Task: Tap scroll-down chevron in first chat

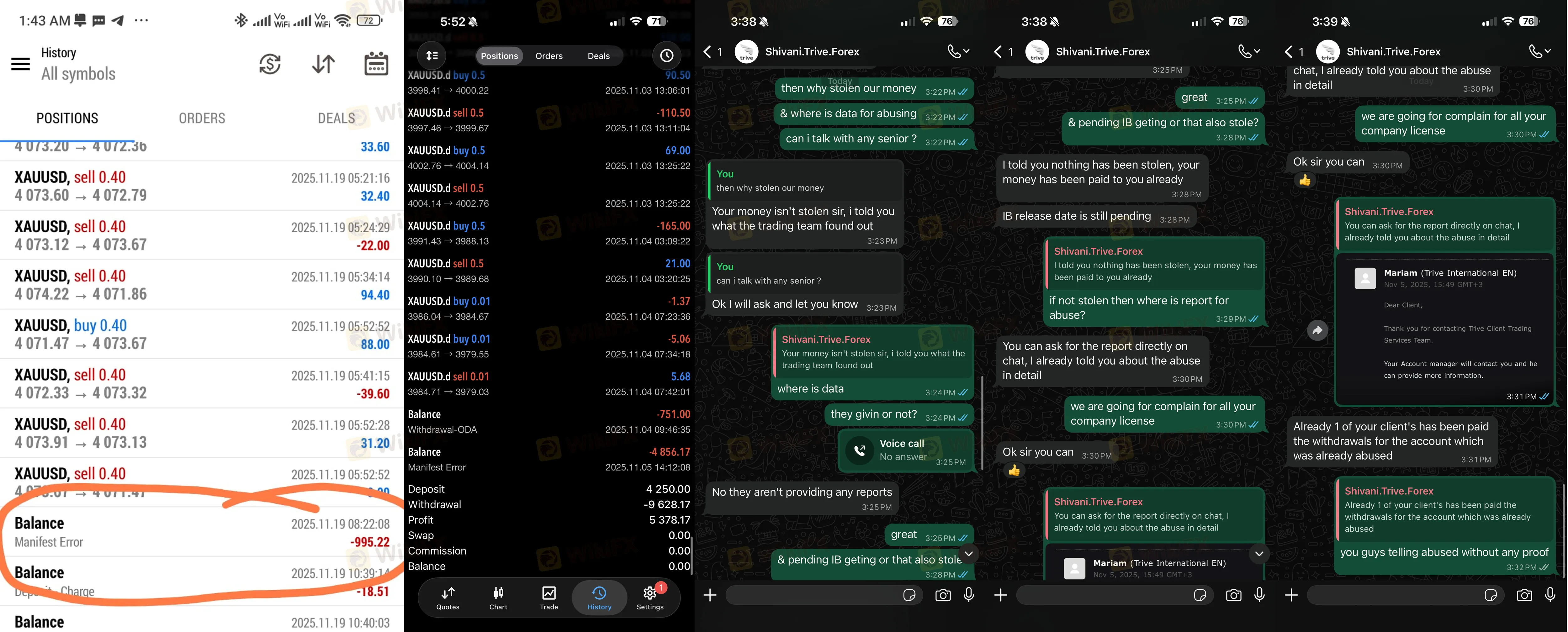Action: tap(969, 554)
